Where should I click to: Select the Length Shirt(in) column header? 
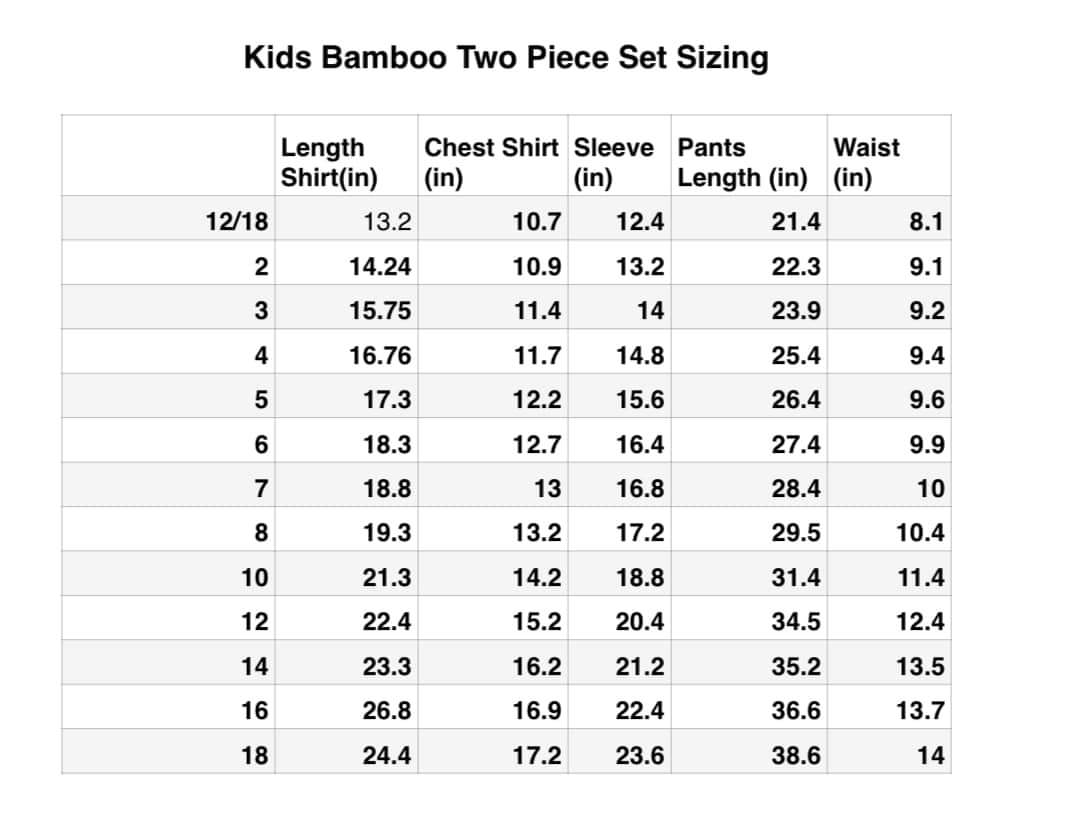[329, 163]
